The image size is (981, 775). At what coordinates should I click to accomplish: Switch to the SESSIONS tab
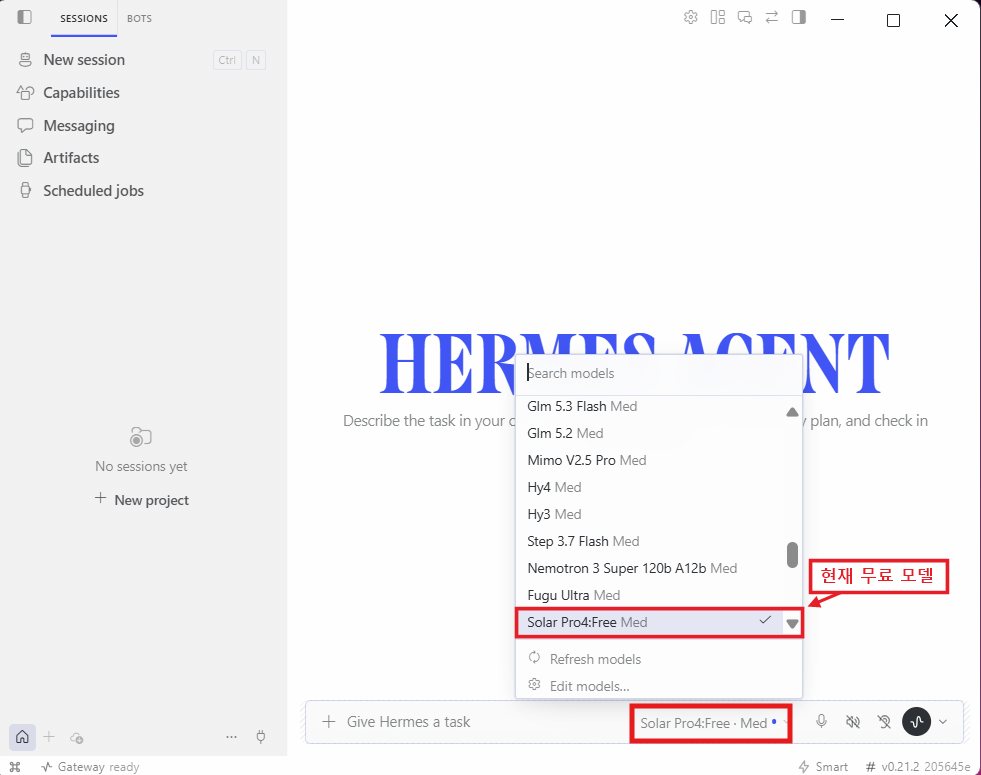point(84,18)
